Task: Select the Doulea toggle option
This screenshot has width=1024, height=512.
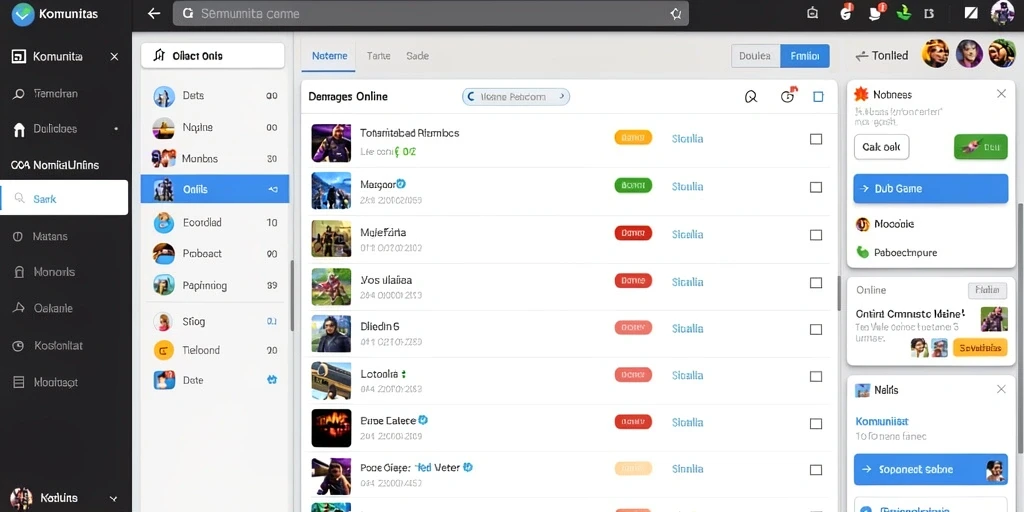Action: [x=756, y=56]
